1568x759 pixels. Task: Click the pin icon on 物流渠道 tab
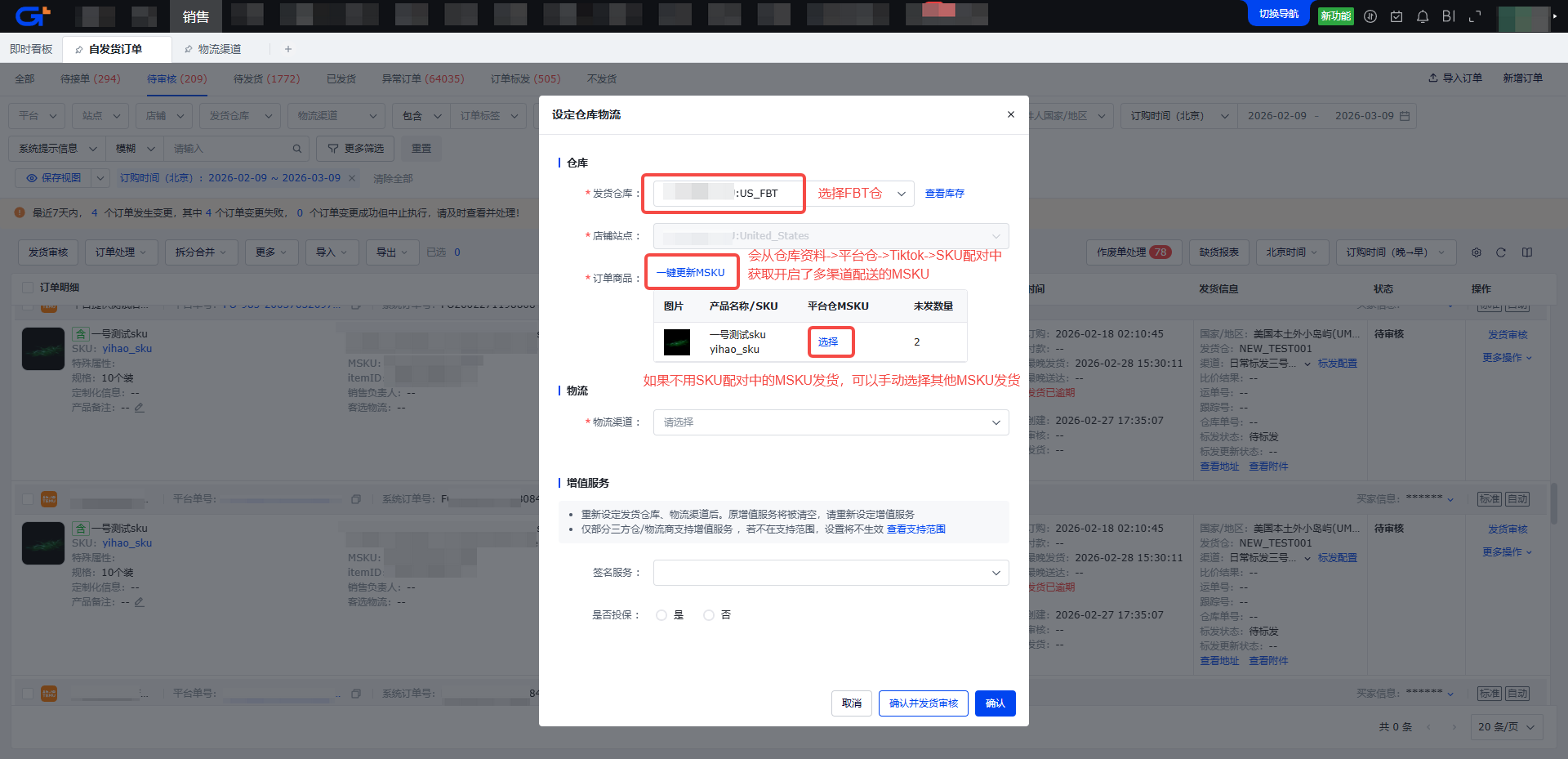[x=189, y=49]
